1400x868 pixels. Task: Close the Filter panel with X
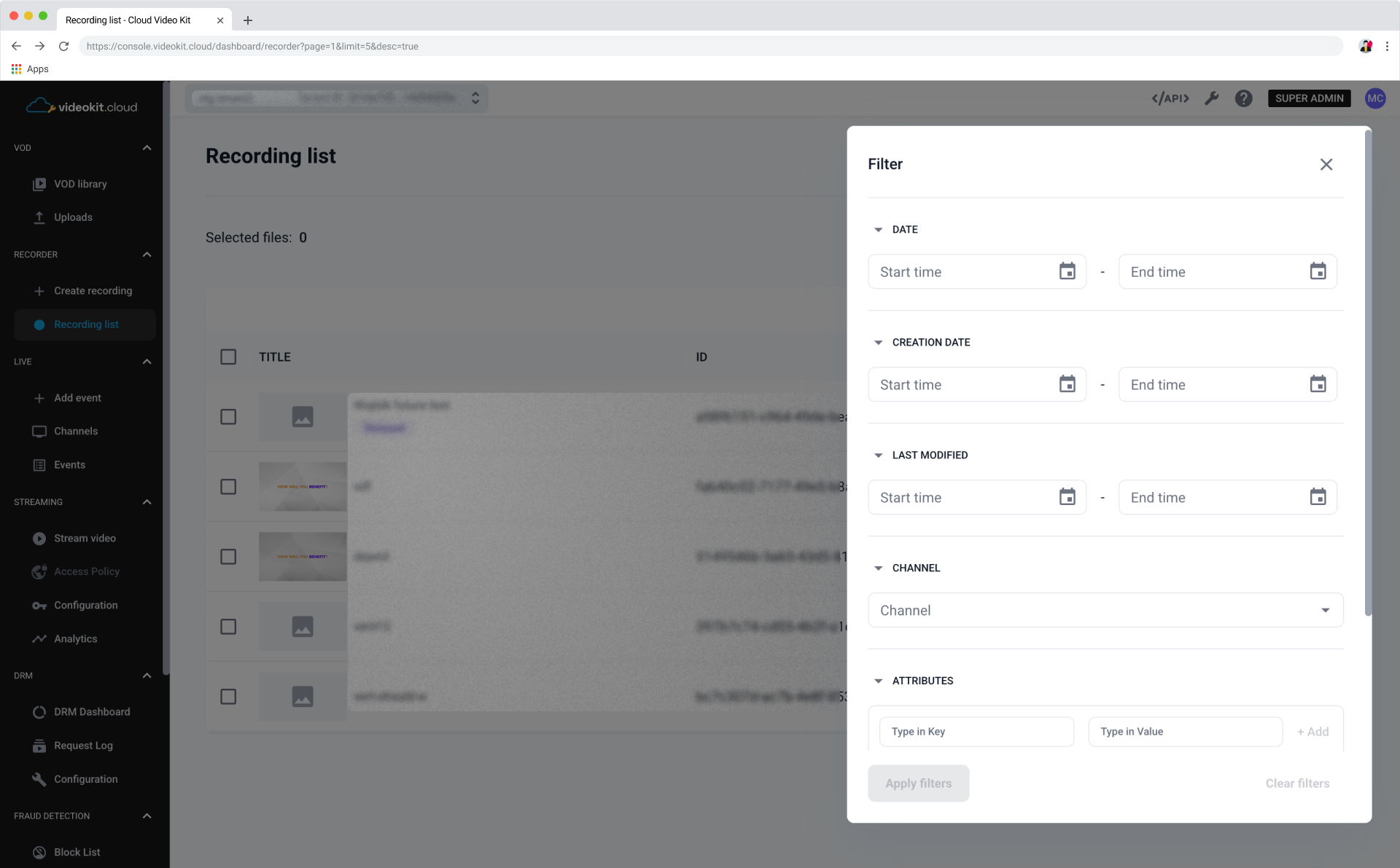coord(1326,165)
